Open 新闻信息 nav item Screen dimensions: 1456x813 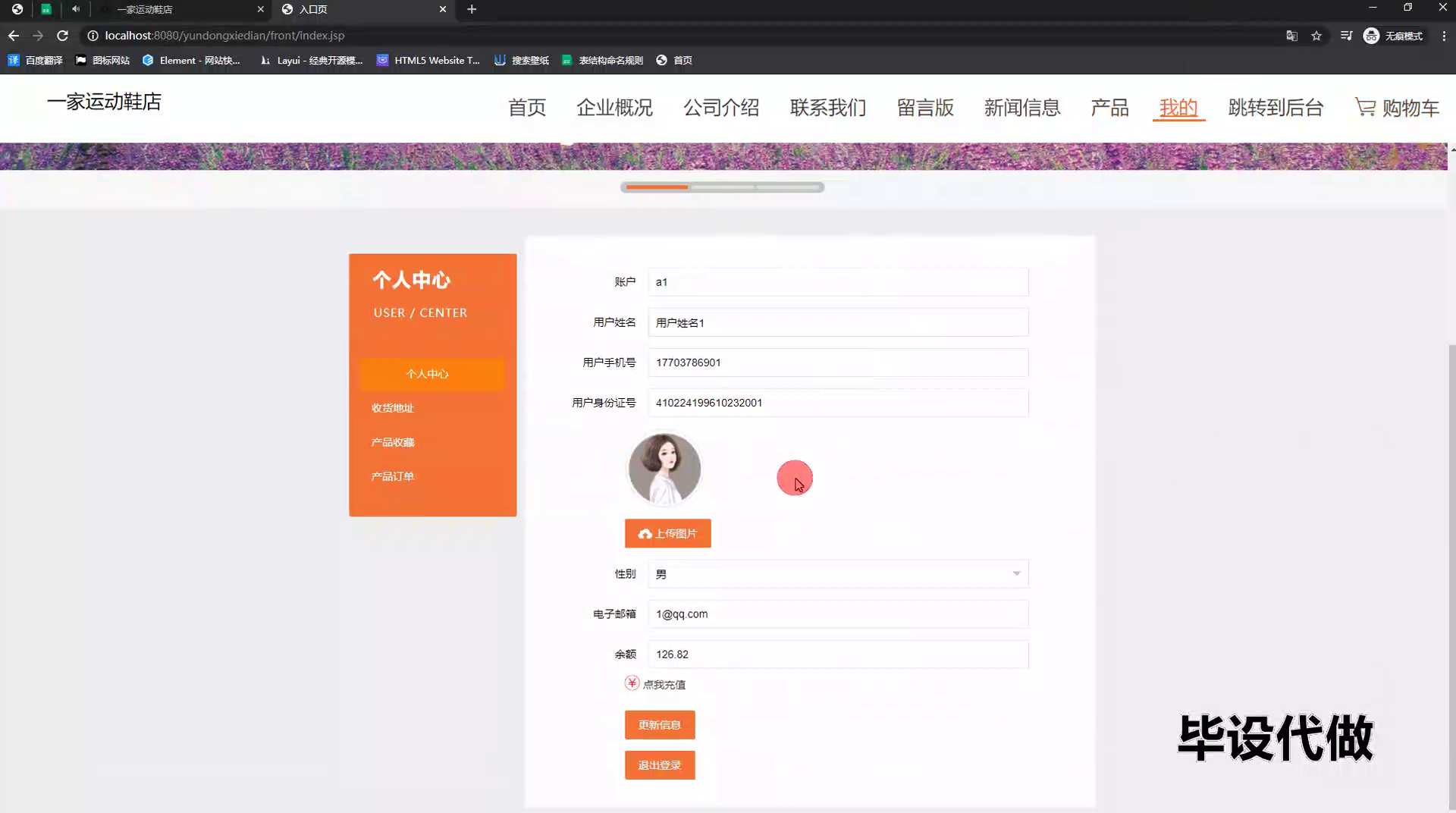(x=1022, y=108)
